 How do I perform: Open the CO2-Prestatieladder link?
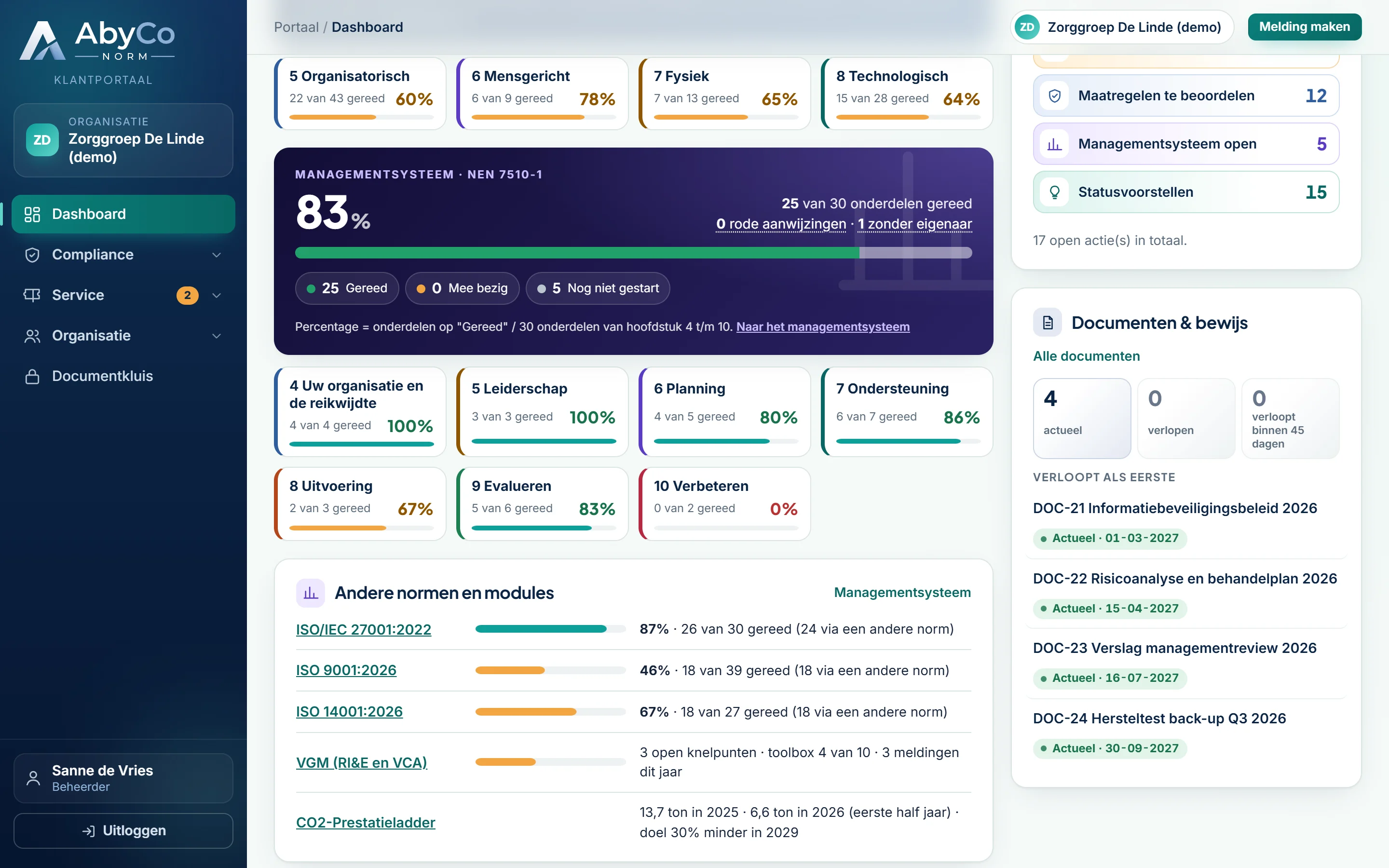pyautogui.click(x=366, y=823)
